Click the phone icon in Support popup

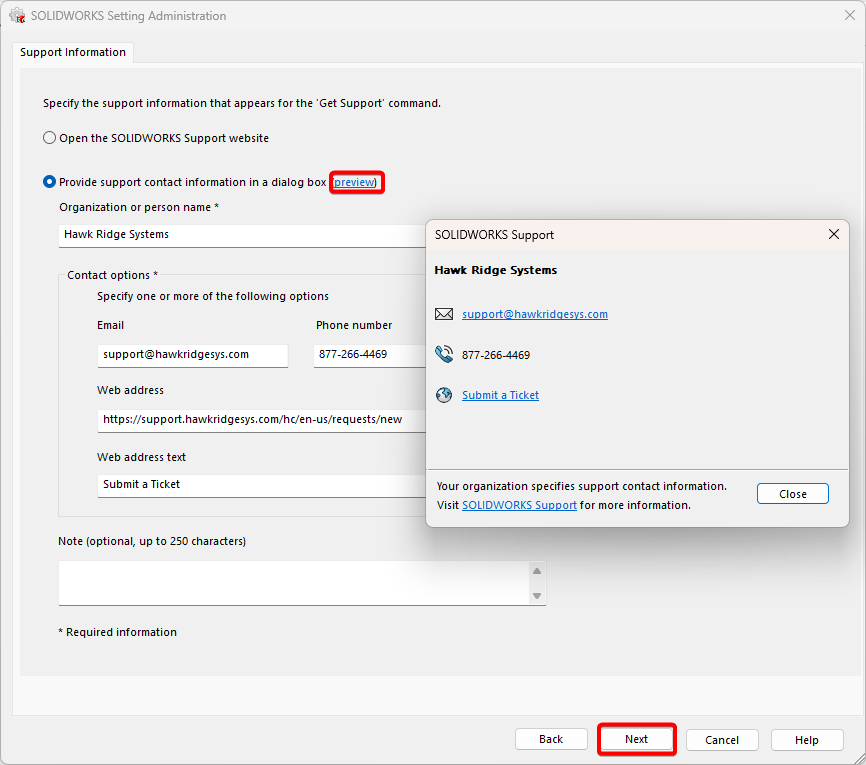[444, 354]
